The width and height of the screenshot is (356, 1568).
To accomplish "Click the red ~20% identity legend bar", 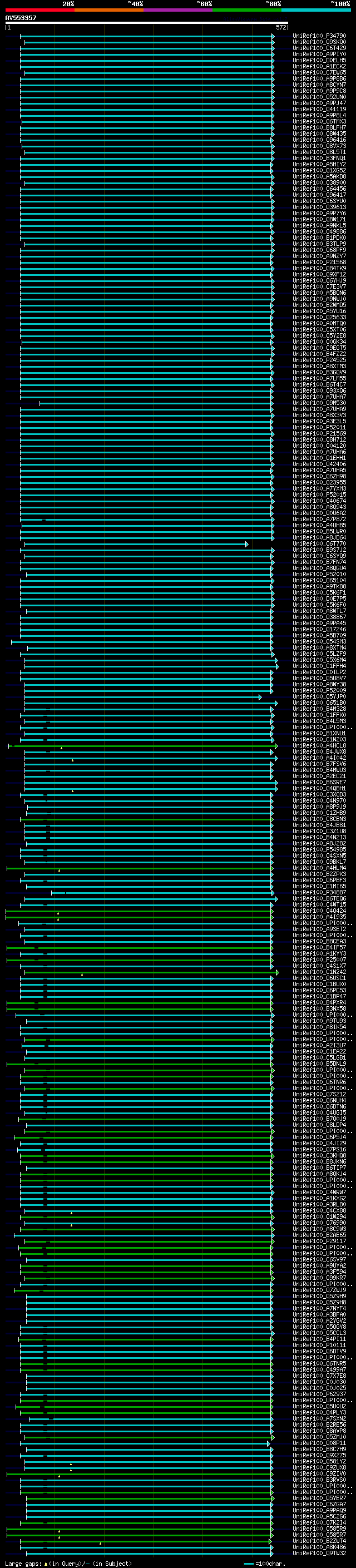I will (39, 10).
